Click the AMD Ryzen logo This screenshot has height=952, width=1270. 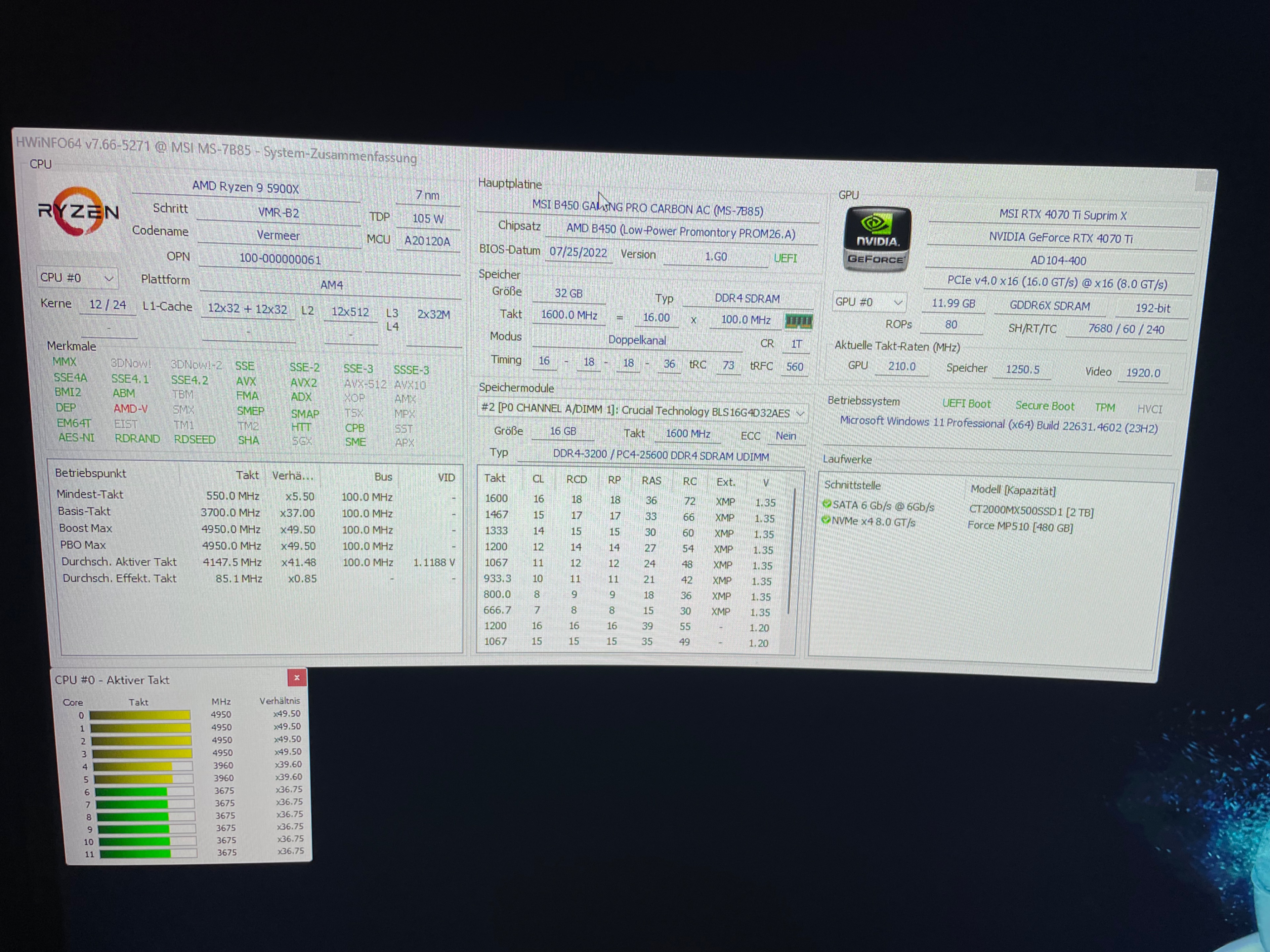click(x=79, y=212)
